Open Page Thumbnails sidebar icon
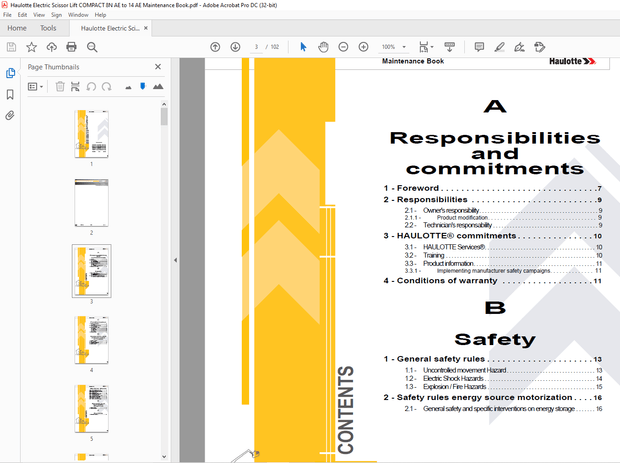Screen dimensions: 620x463 [x=10, y=73]
